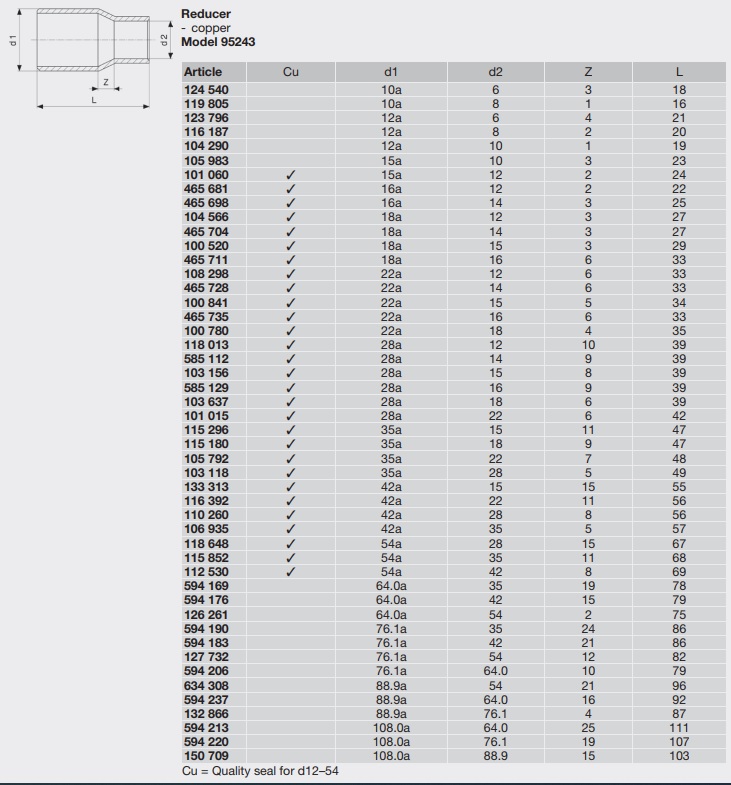Select article number 585 112
The width and height of the screenshot is (731, 785).
click(x=206, y=359)
